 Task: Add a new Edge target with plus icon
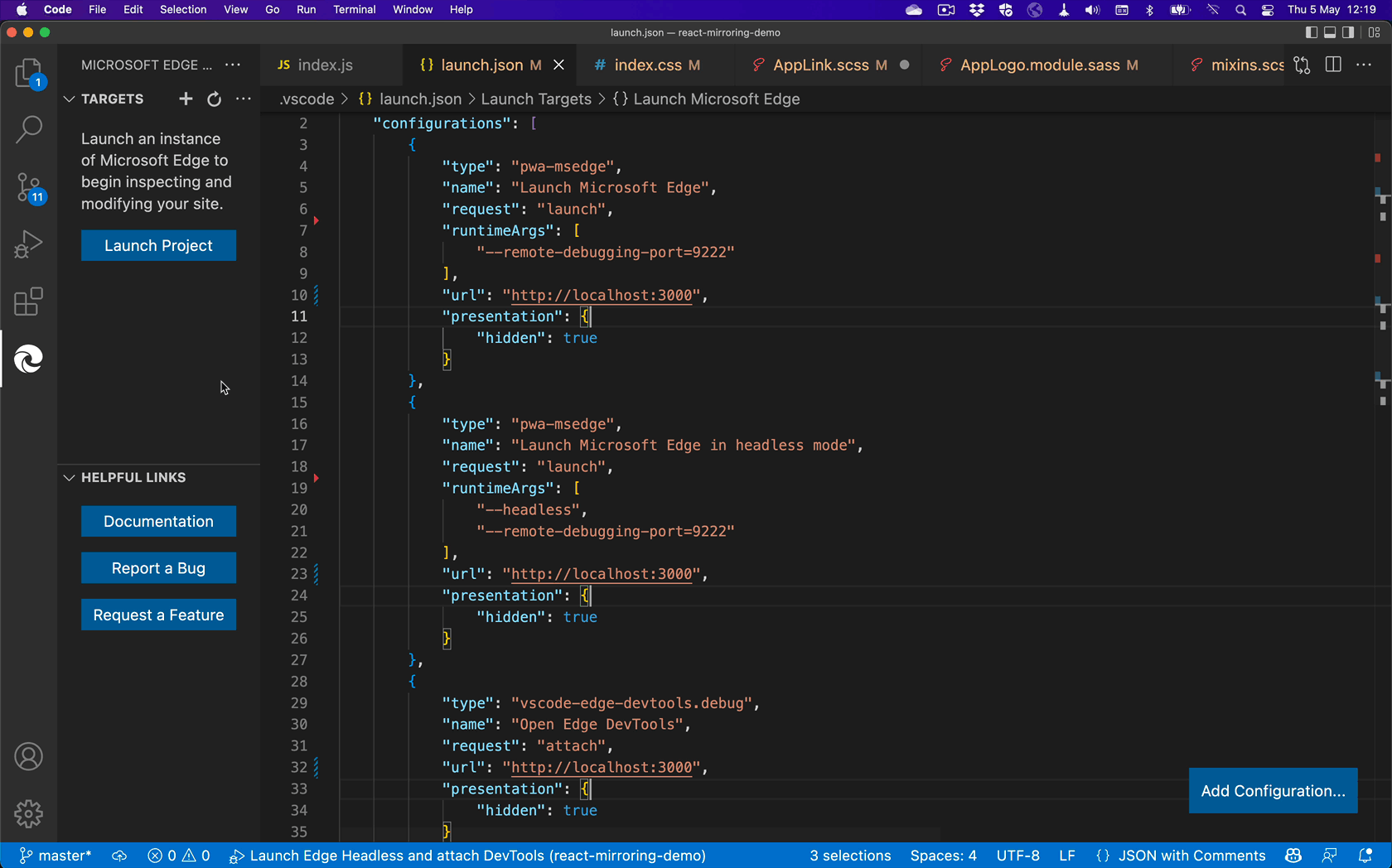coord(186,99)
